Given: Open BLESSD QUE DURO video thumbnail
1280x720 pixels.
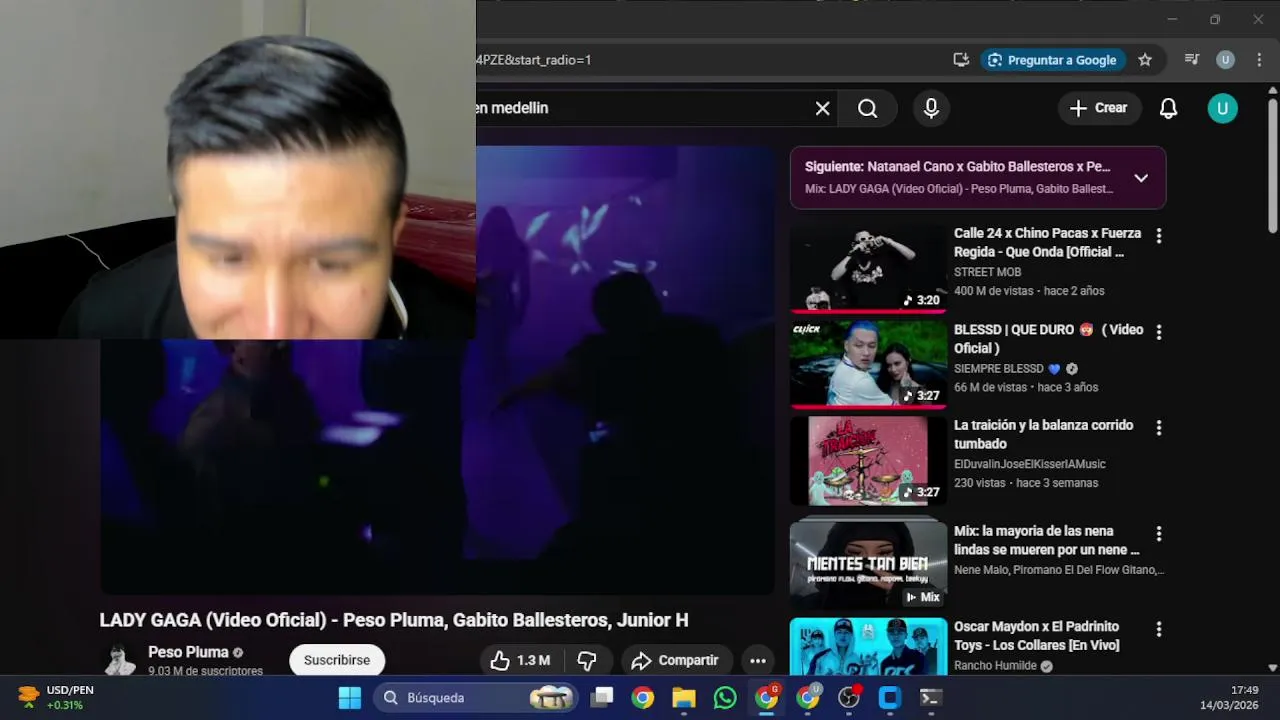Looking at the screenshot, I should 868,364.
